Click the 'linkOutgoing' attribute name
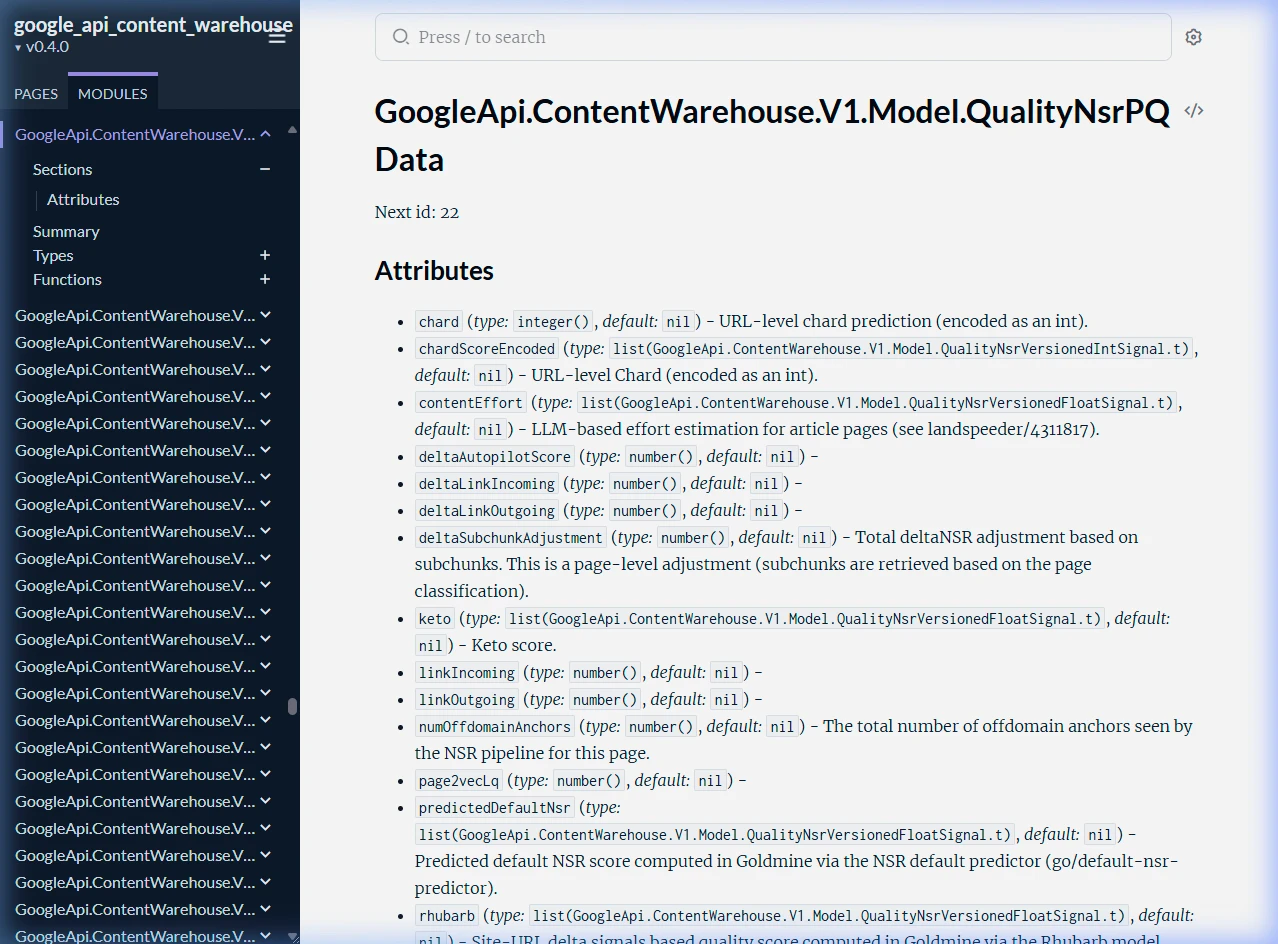 [467, 699]
